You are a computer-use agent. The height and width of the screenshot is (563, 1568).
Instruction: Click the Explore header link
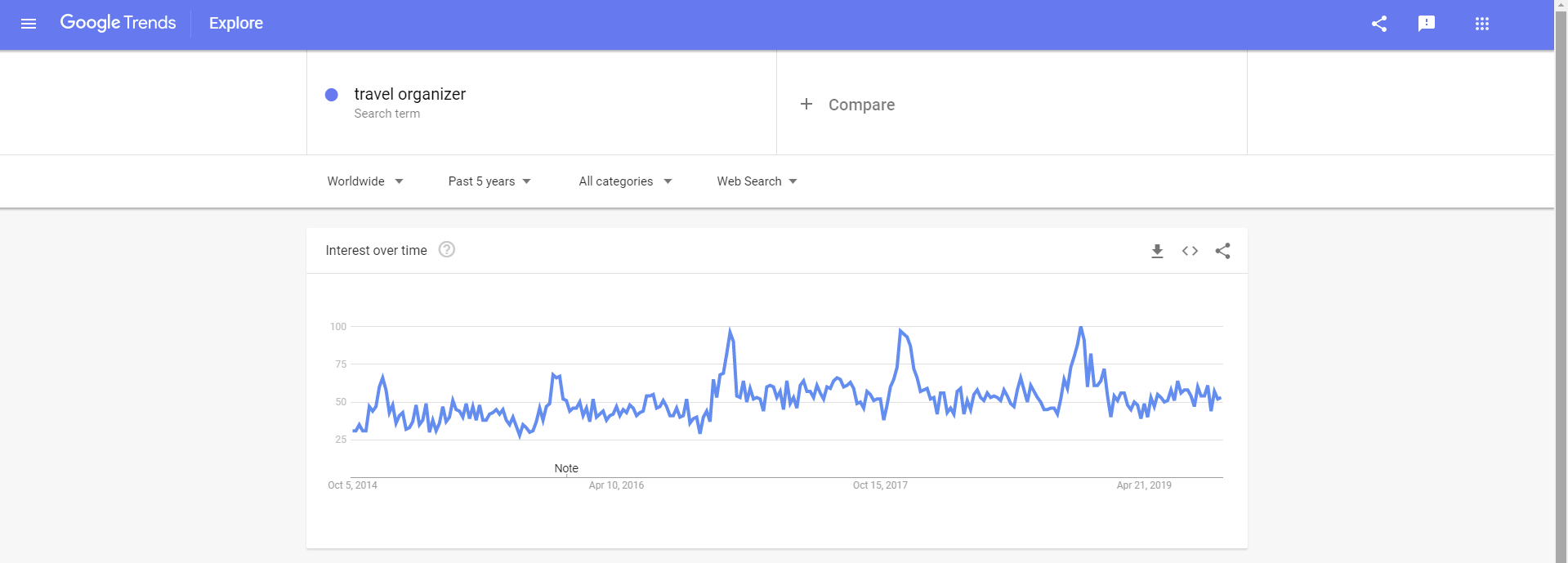tap(236, 24)
